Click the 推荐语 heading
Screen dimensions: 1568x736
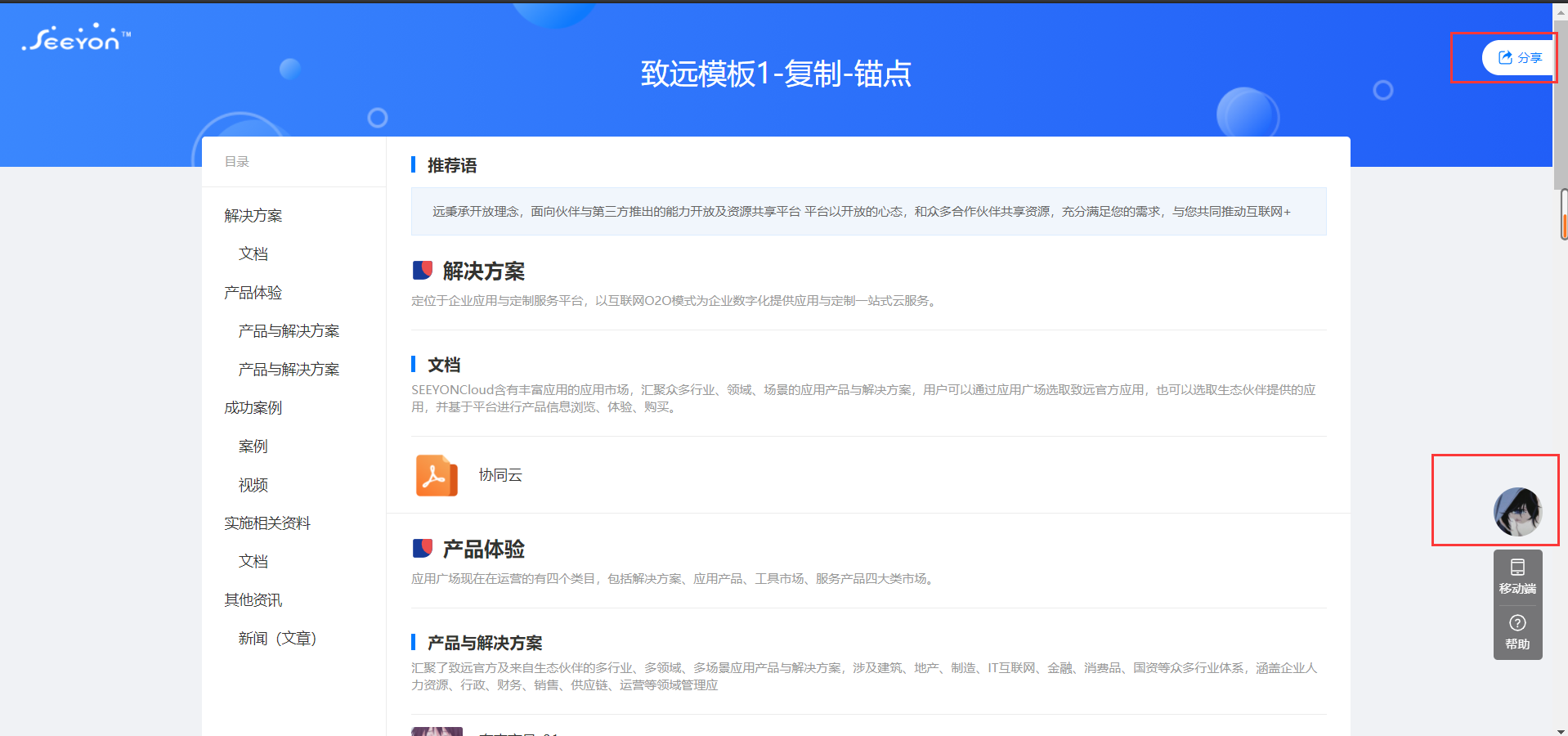pos(452,165)
